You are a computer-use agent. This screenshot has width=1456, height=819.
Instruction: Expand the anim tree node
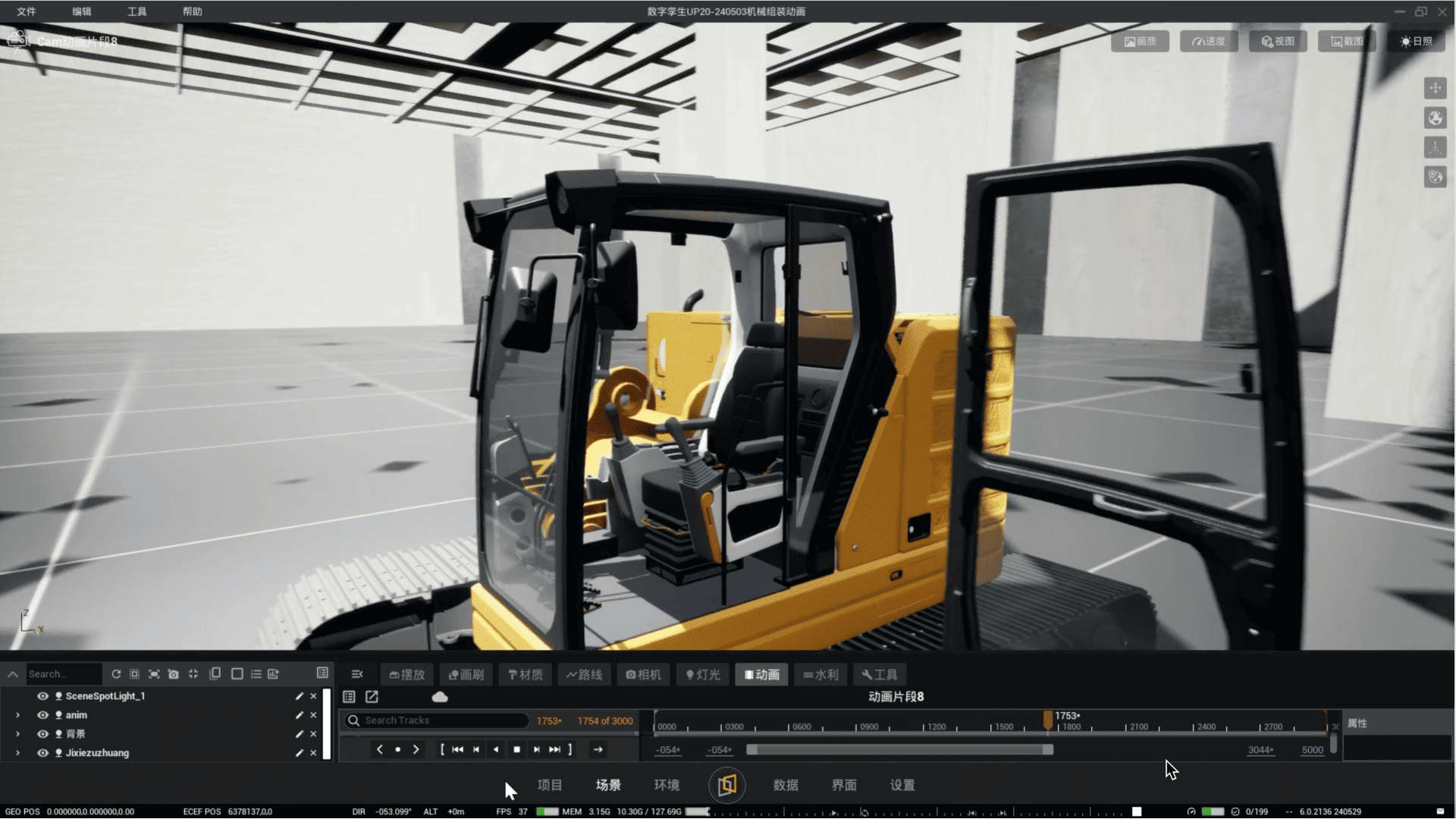point(17,715)
